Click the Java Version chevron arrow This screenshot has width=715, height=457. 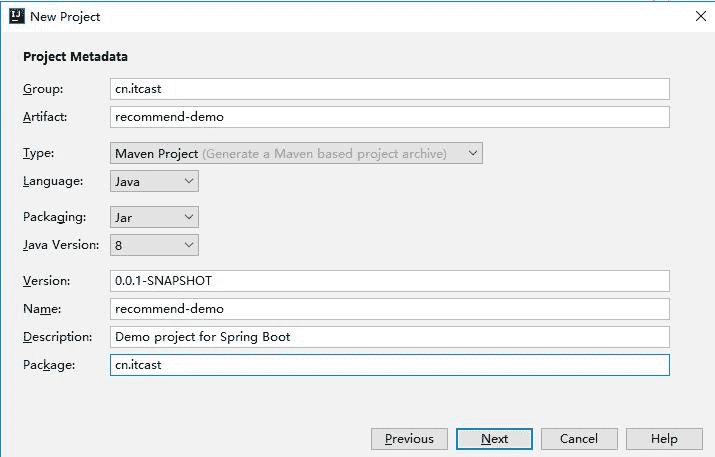click(x=189, y=245)
